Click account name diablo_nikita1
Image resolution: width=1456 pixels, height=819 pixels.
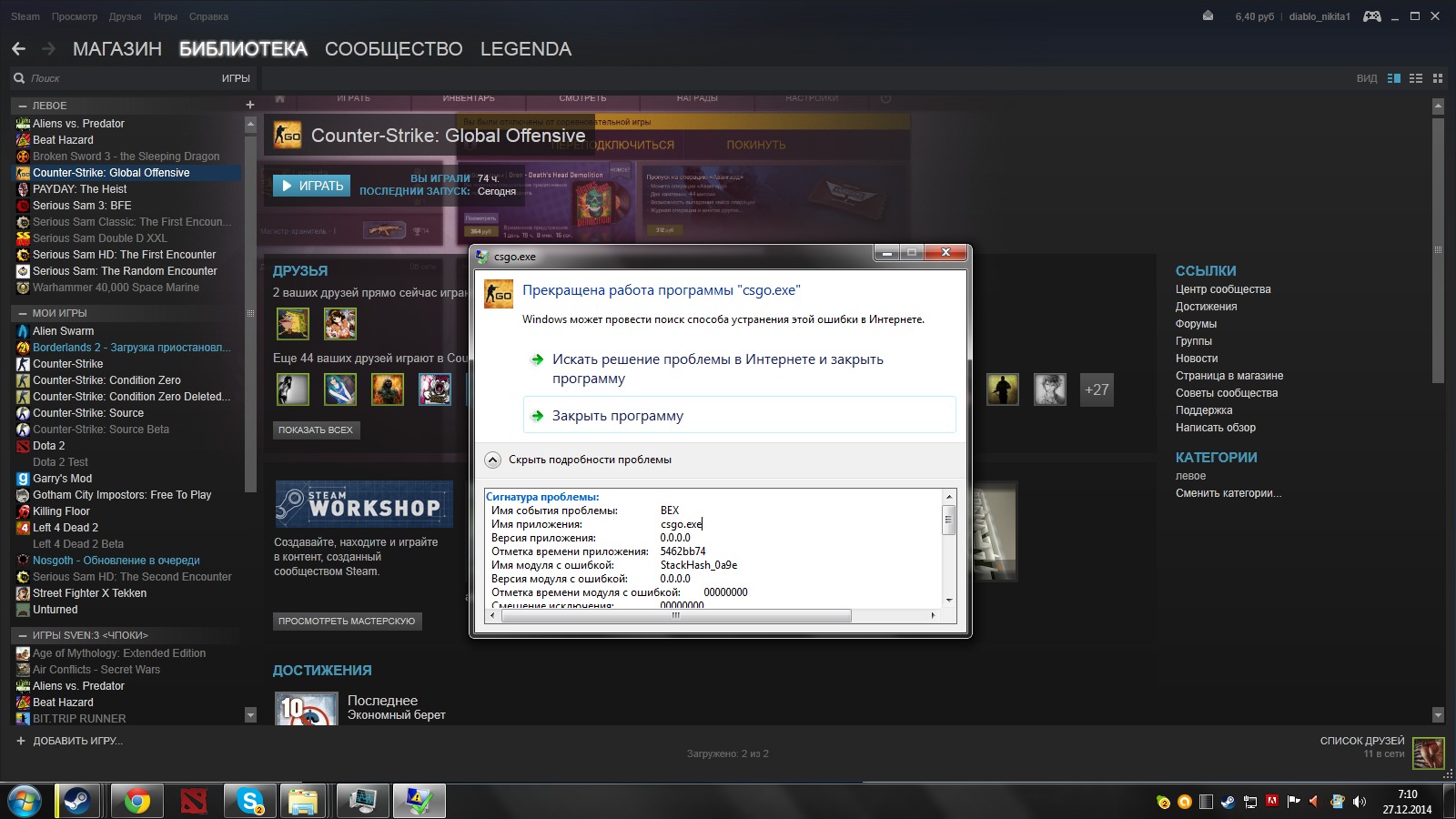coord(1319,16)
